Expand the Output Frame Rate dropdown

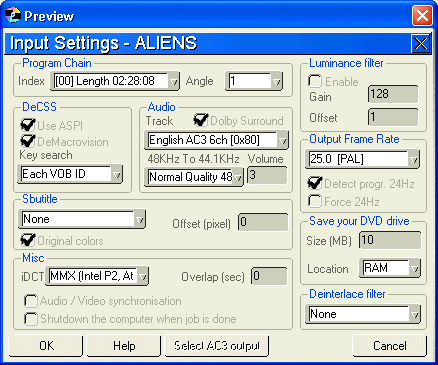362,159
